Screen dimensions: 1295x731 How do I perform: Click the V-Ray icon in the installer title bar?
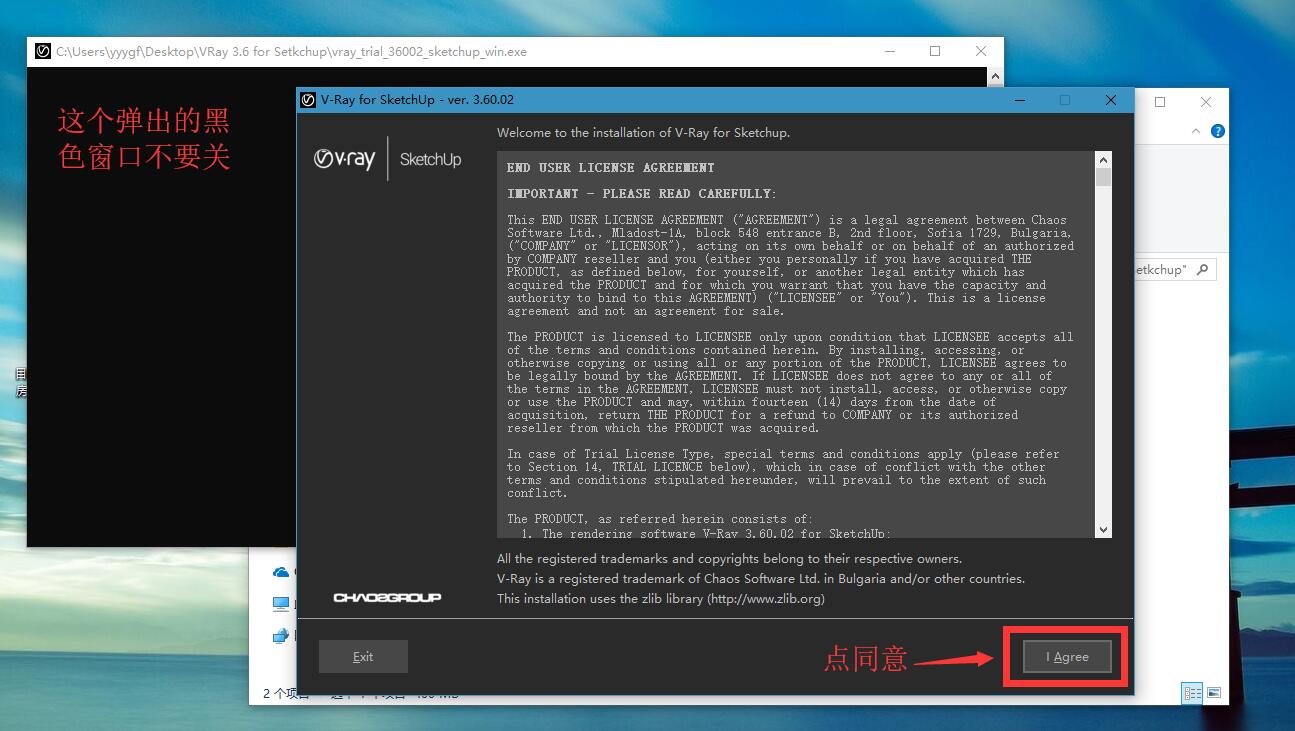309,100
